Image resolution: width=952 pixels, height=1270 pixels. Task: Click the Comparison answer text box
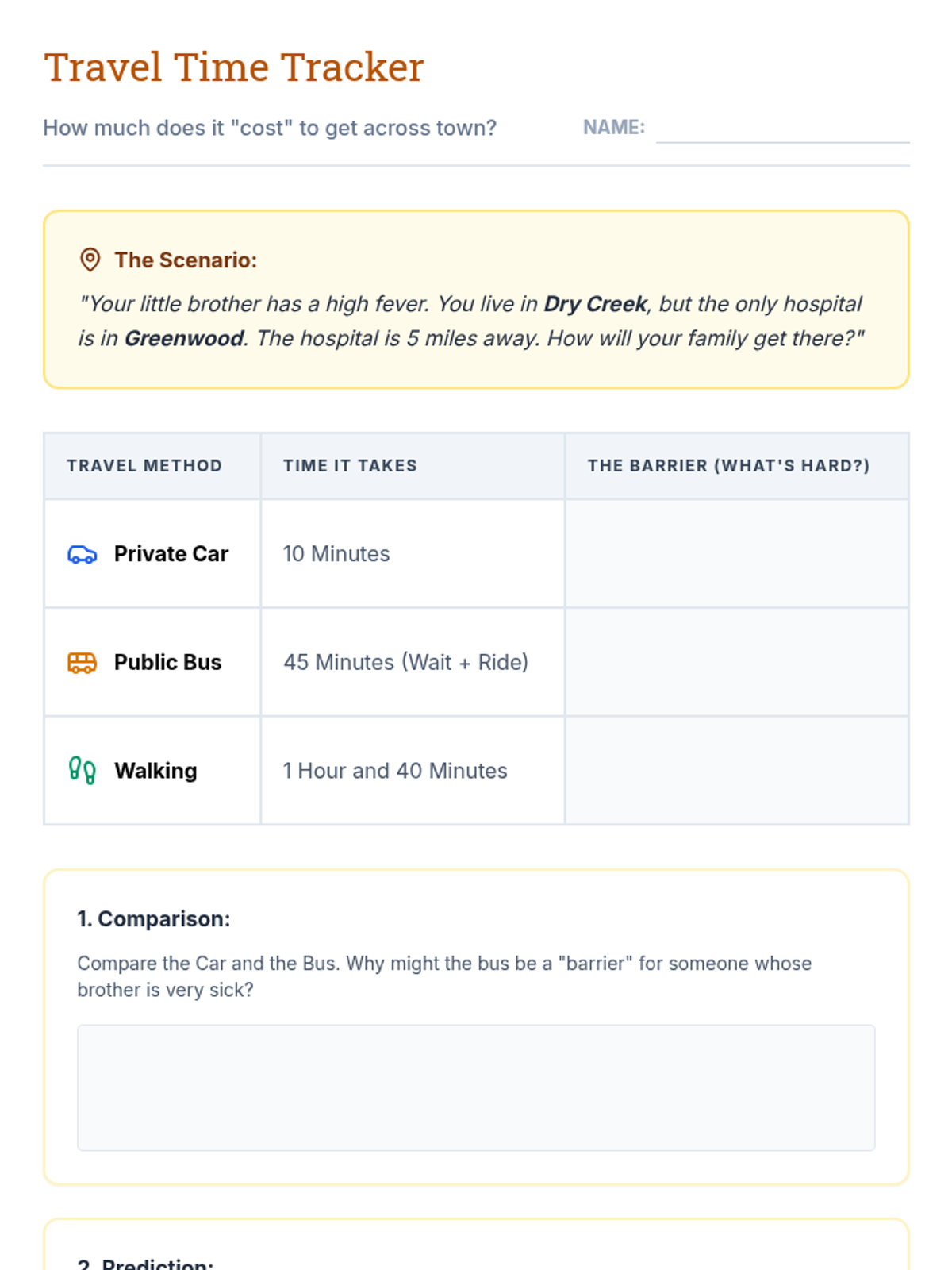(x=476, y=1087)
